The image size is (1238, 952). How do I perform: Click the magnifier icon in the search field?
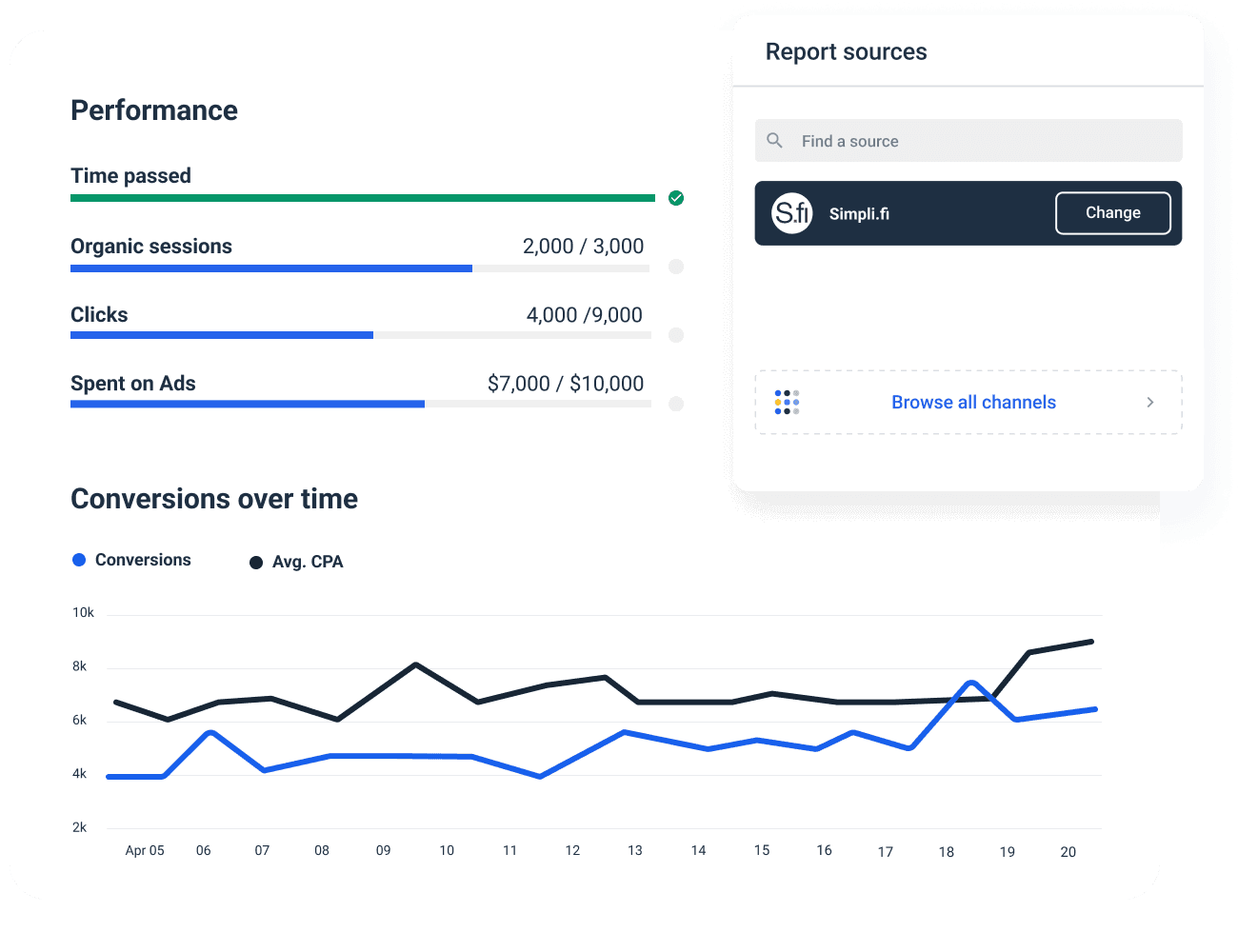coord(774,140)
